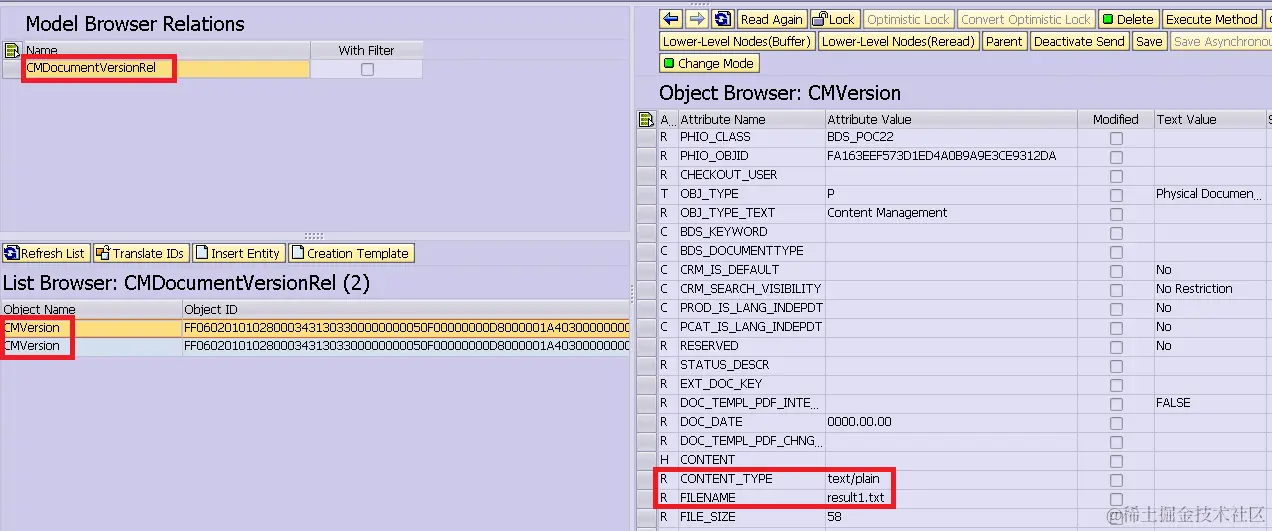Click Convert Optimistic Lock button
This screenshot has width=1272, height=531.
coord(1026,19)
